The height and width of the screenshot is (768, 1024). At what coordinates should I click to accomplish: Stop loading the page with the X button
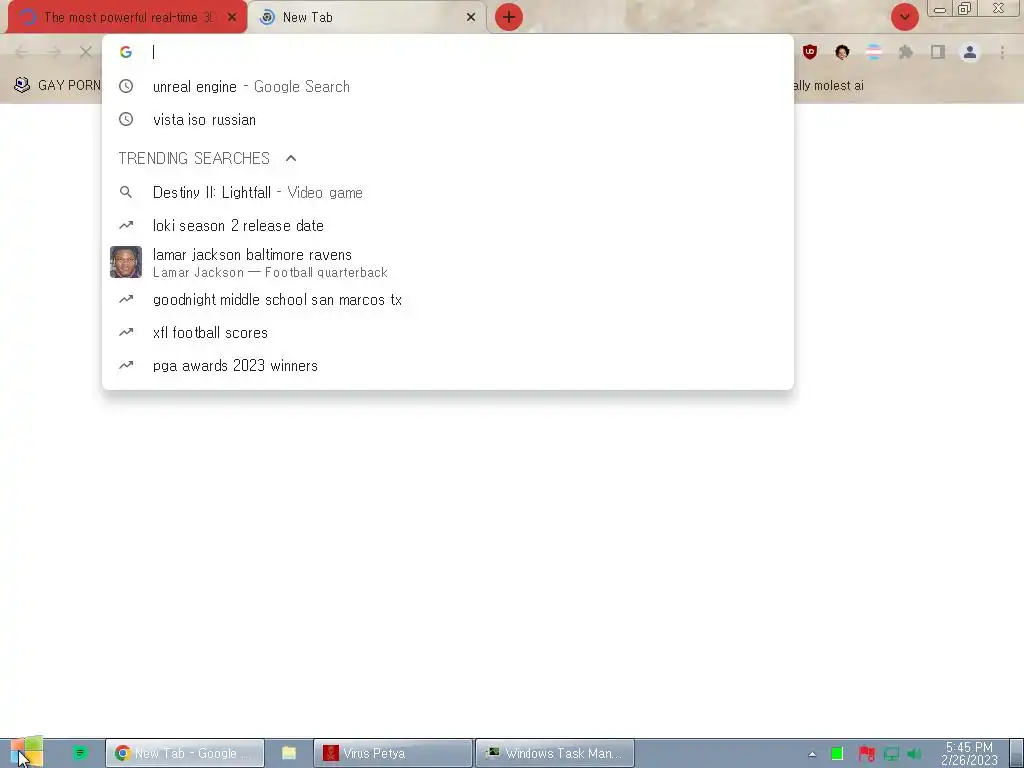point(86,52)
